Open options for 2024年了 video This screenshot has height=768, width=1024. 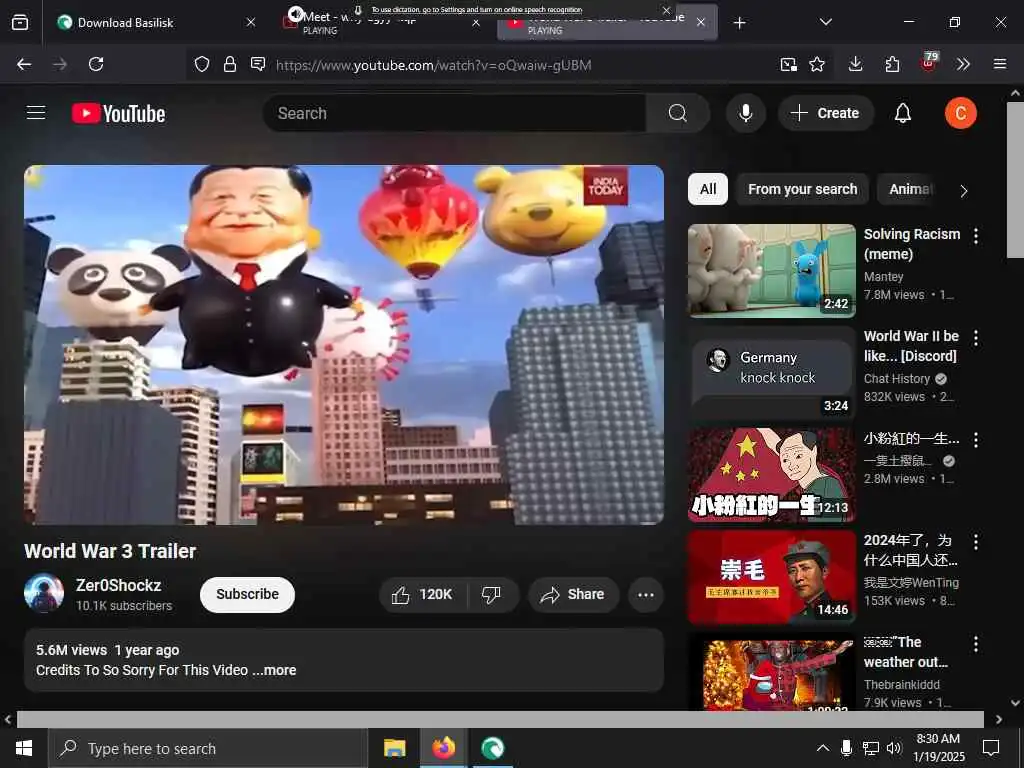tap(976, 541)
